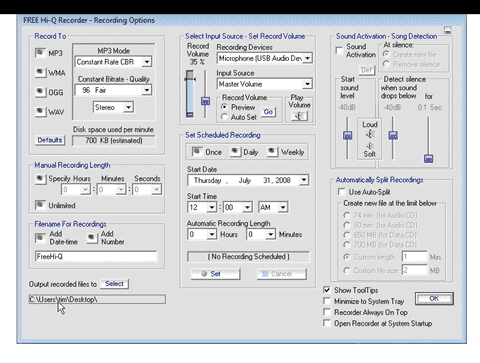
Task: Click the Cancel schedule button
Action: (281, 274)
